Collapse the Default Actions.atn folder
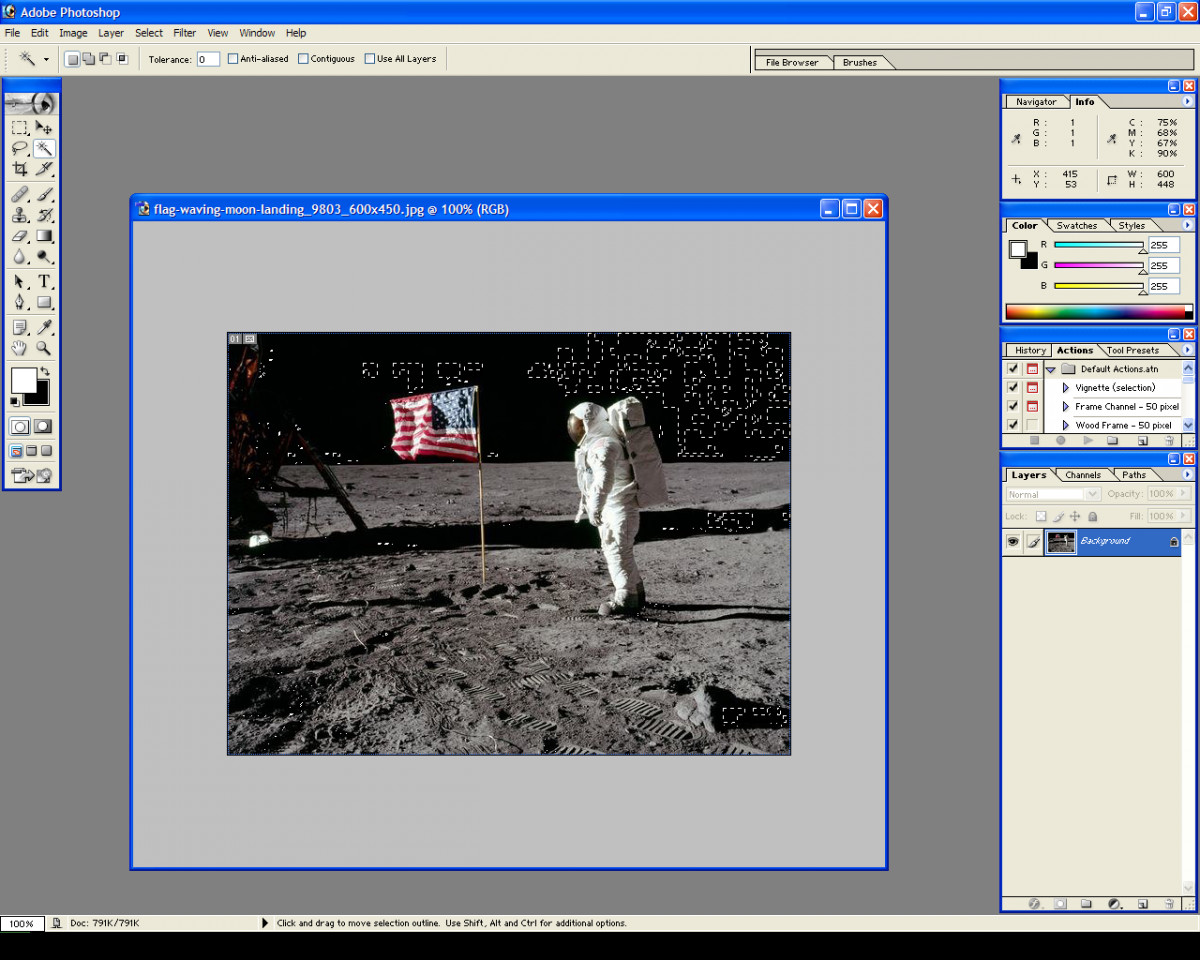The width and height of the screenshot is (1200, 960). pyautogui.click(x=1051, y=369)
